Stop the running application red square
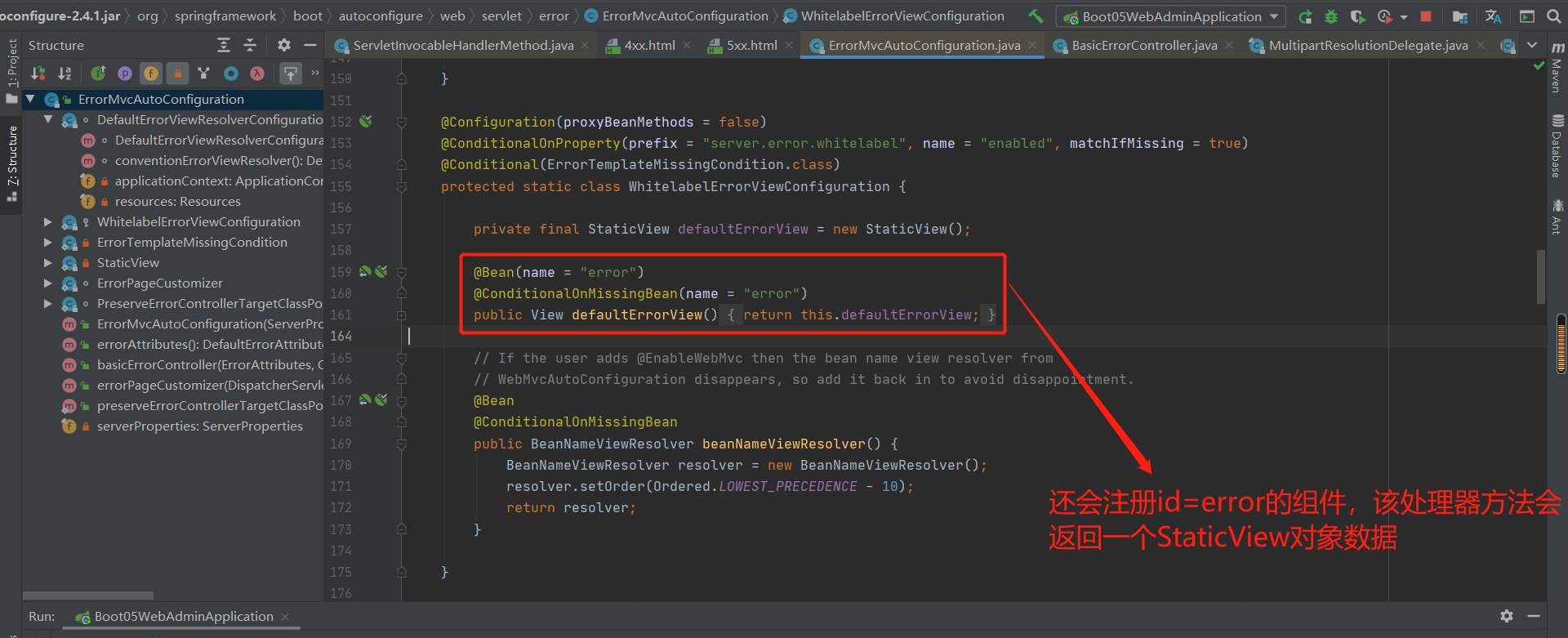1568x638 pixels. [1426, 16]
